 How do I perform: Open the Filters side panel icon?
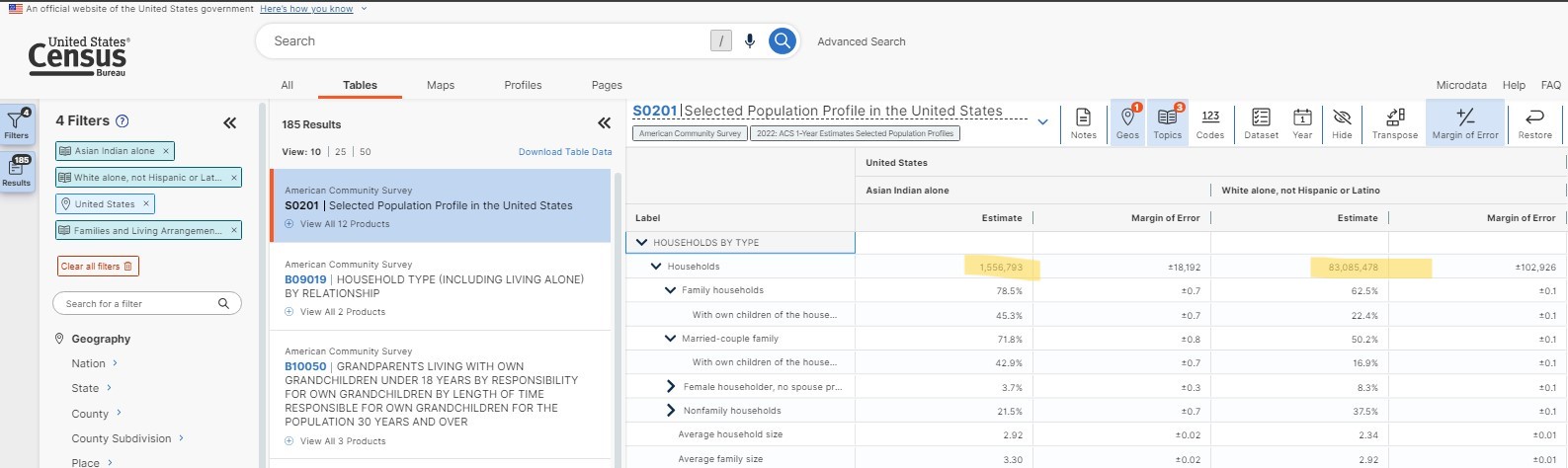tap(17, 123)
